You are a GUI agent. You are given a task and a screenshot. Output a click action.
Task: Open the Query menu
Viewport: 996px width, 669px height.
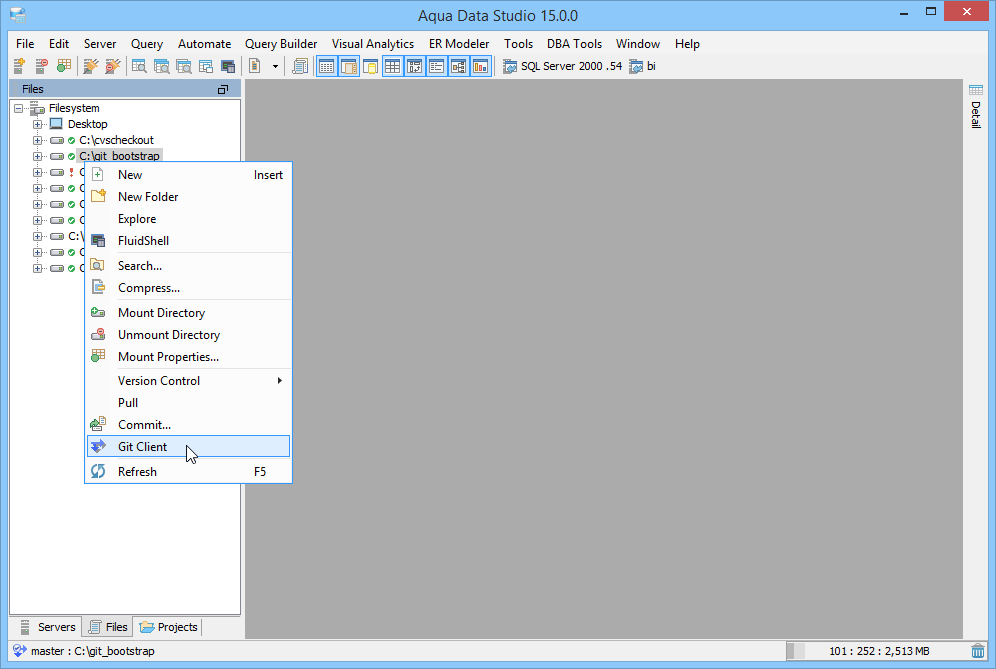pyautogui.click(x=147, y=44)
